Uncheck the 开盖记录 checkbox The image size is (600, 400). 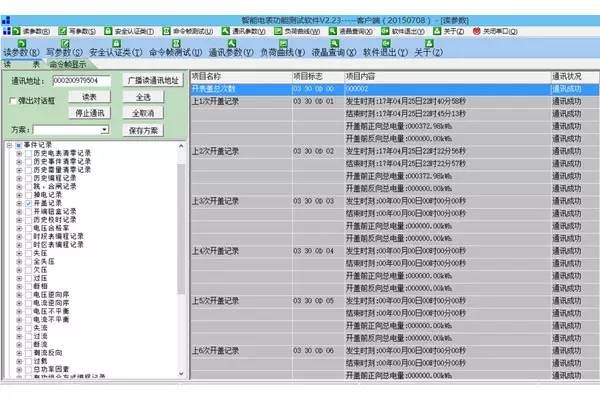pos(28,203)
